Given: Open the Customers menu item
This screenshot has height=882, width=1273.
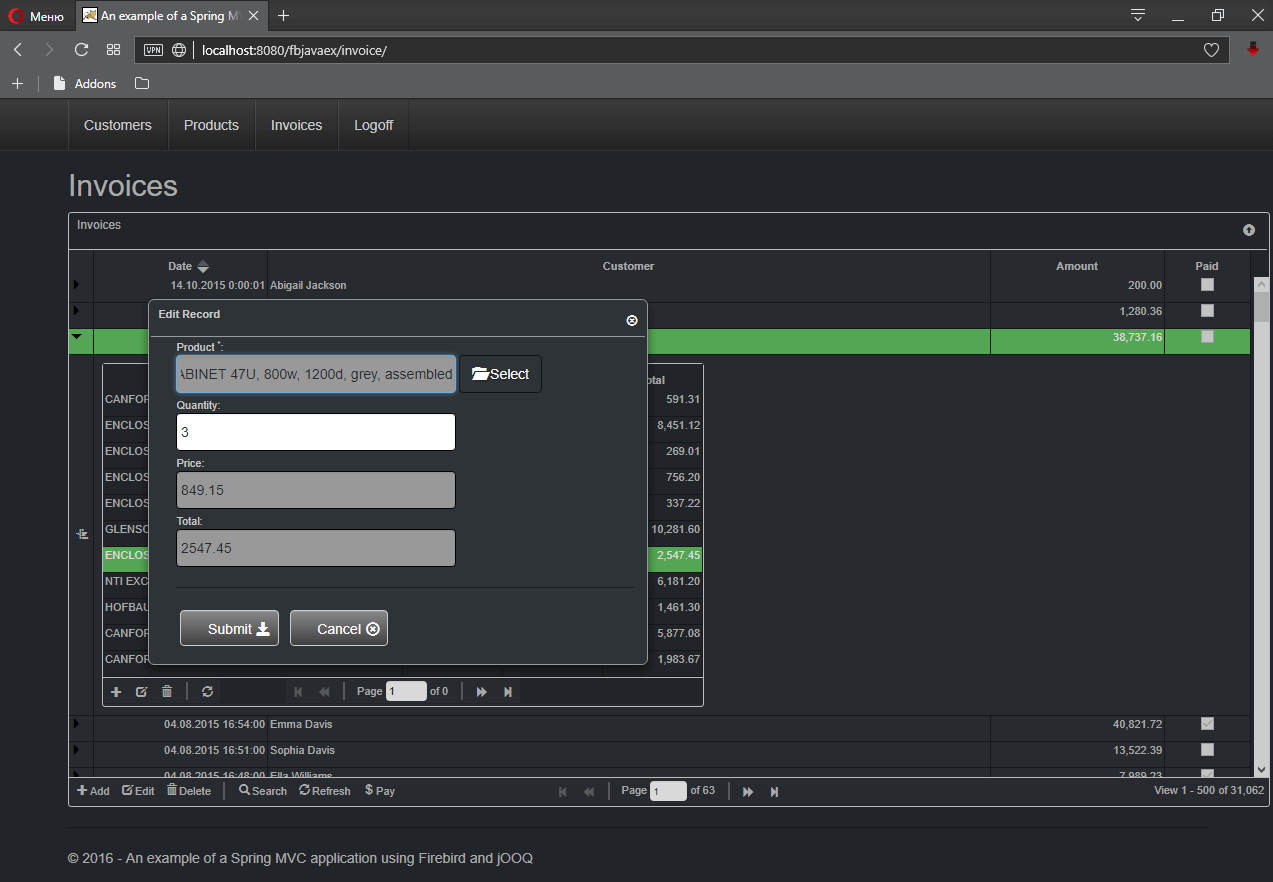Looking at the screenshot, I should click(118, 125).
